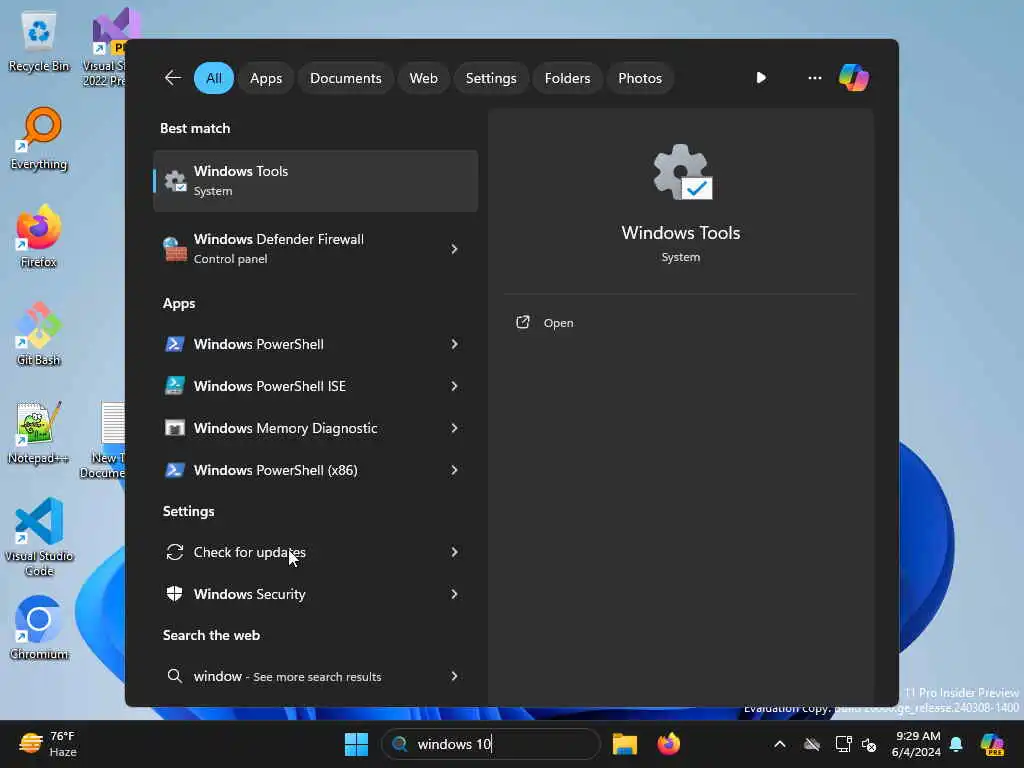Click Open in the Windows Tools preview
The width and height of the screenshot is (1024, 768).
[x=558, y=323]
